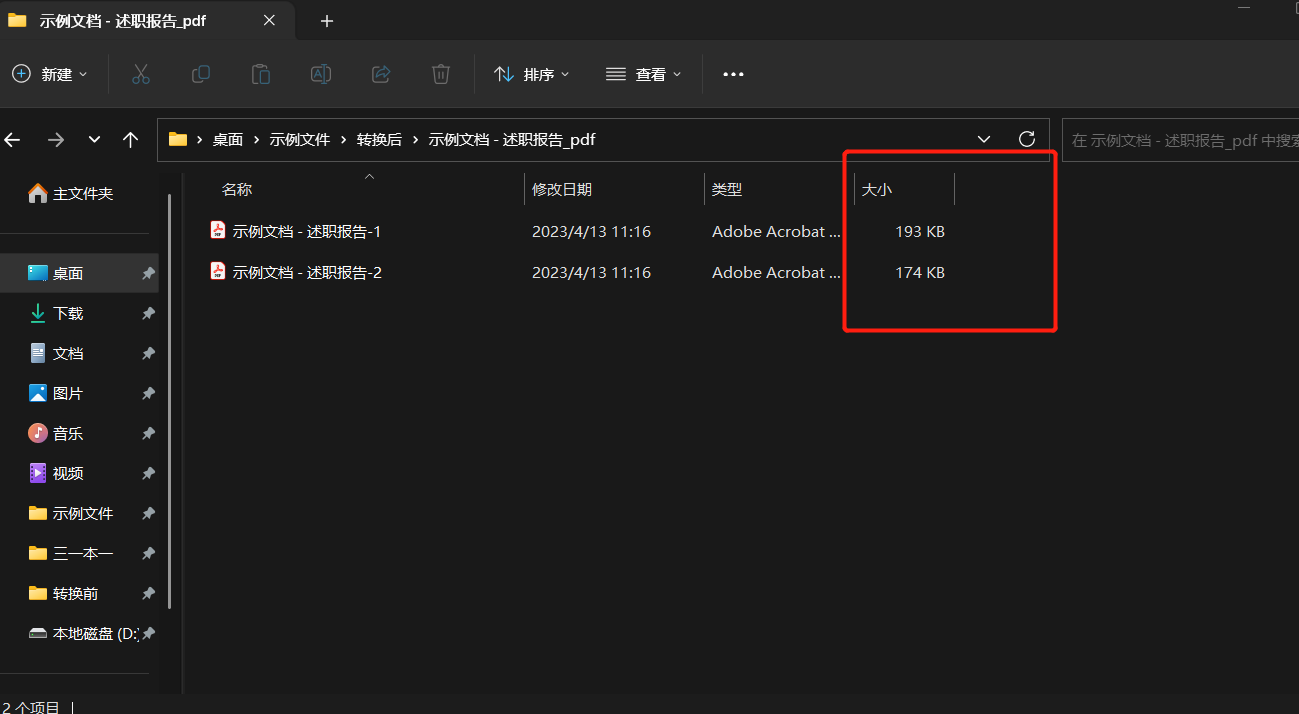Click the Share icon
1299x714 pixels.
click(x=380, y=74)
